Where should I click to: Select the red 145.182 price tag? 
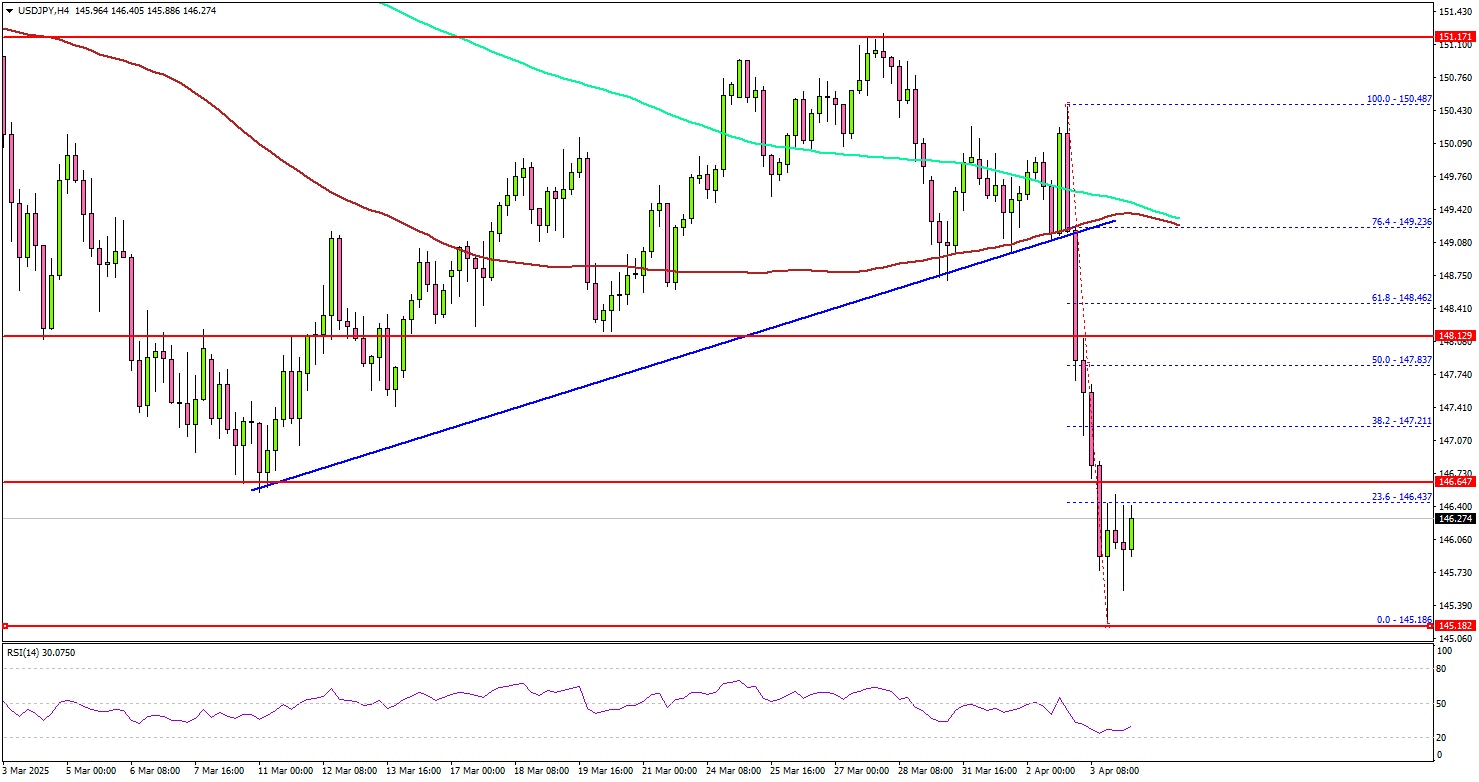pos(1456,626)
